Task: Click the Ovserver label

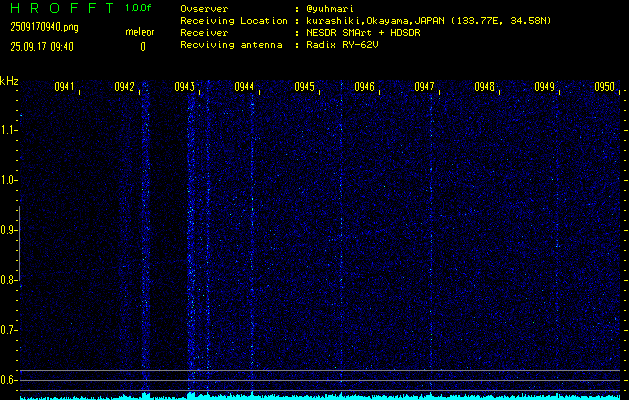Action: 204,9
